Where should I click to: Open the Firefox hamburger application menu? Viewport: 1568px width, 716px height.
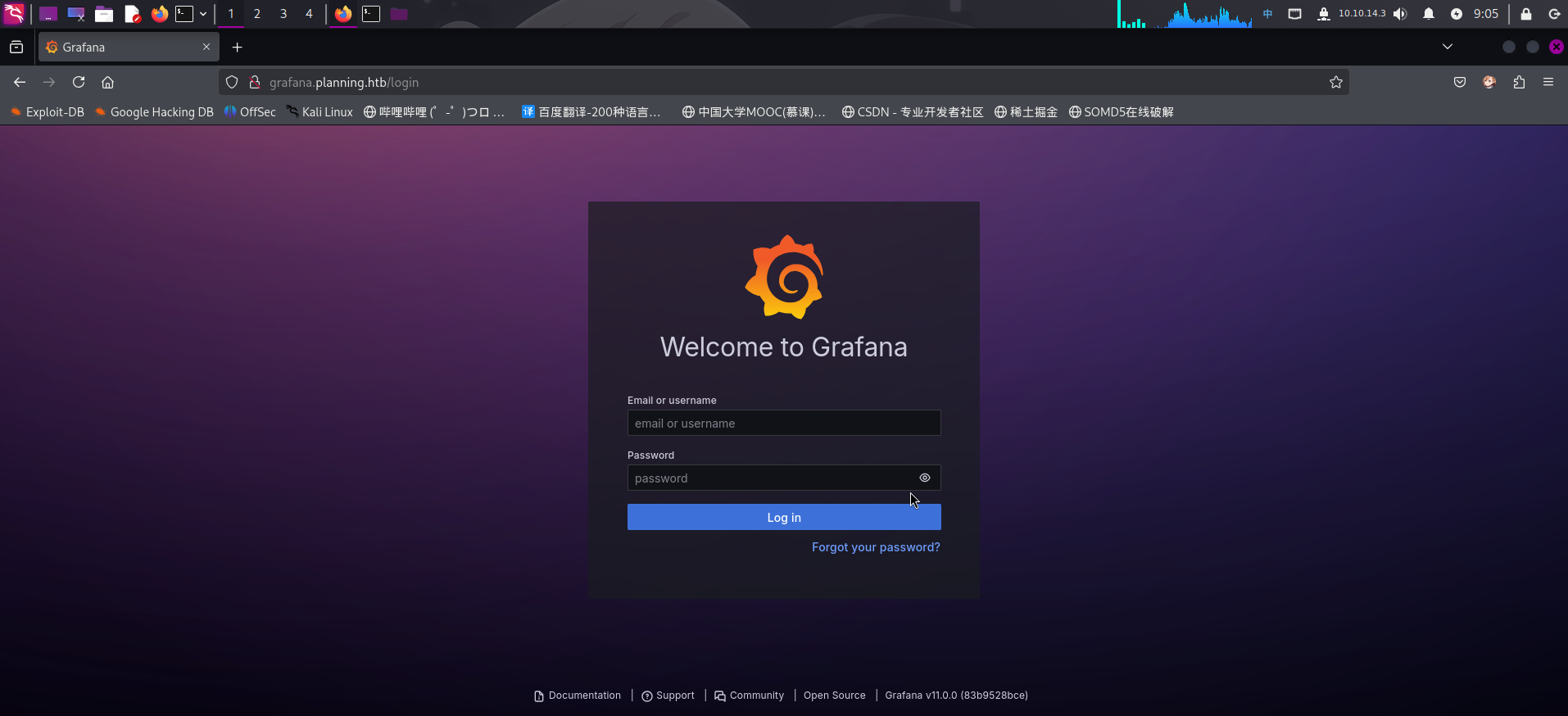pyautogui.click(x=1548, y=82)
